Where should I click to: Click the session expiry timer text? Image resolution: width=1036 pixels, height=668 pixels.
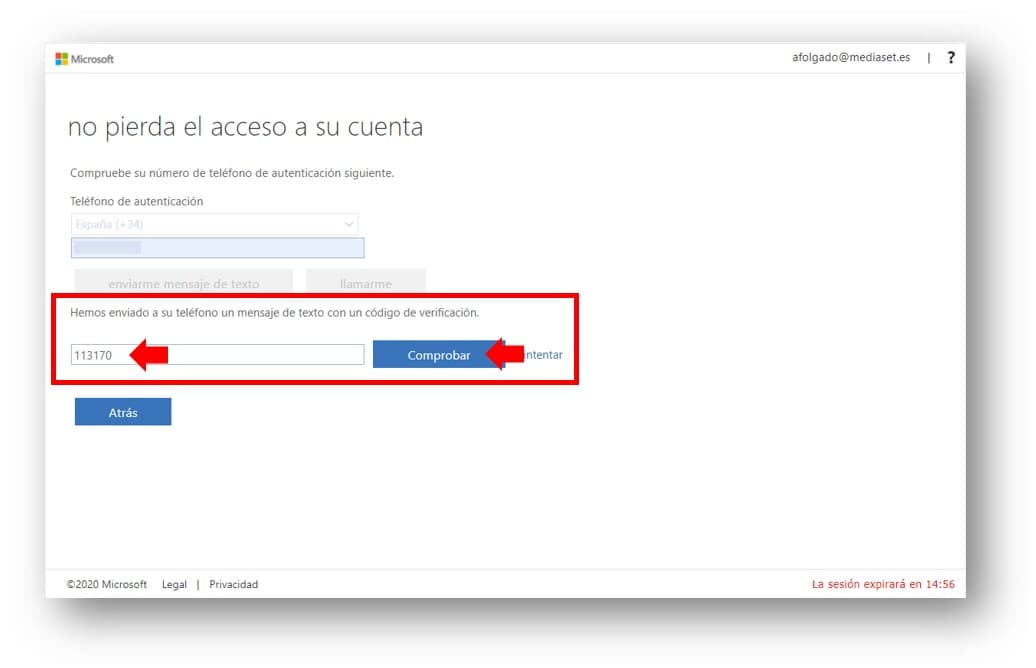(882, 584)
